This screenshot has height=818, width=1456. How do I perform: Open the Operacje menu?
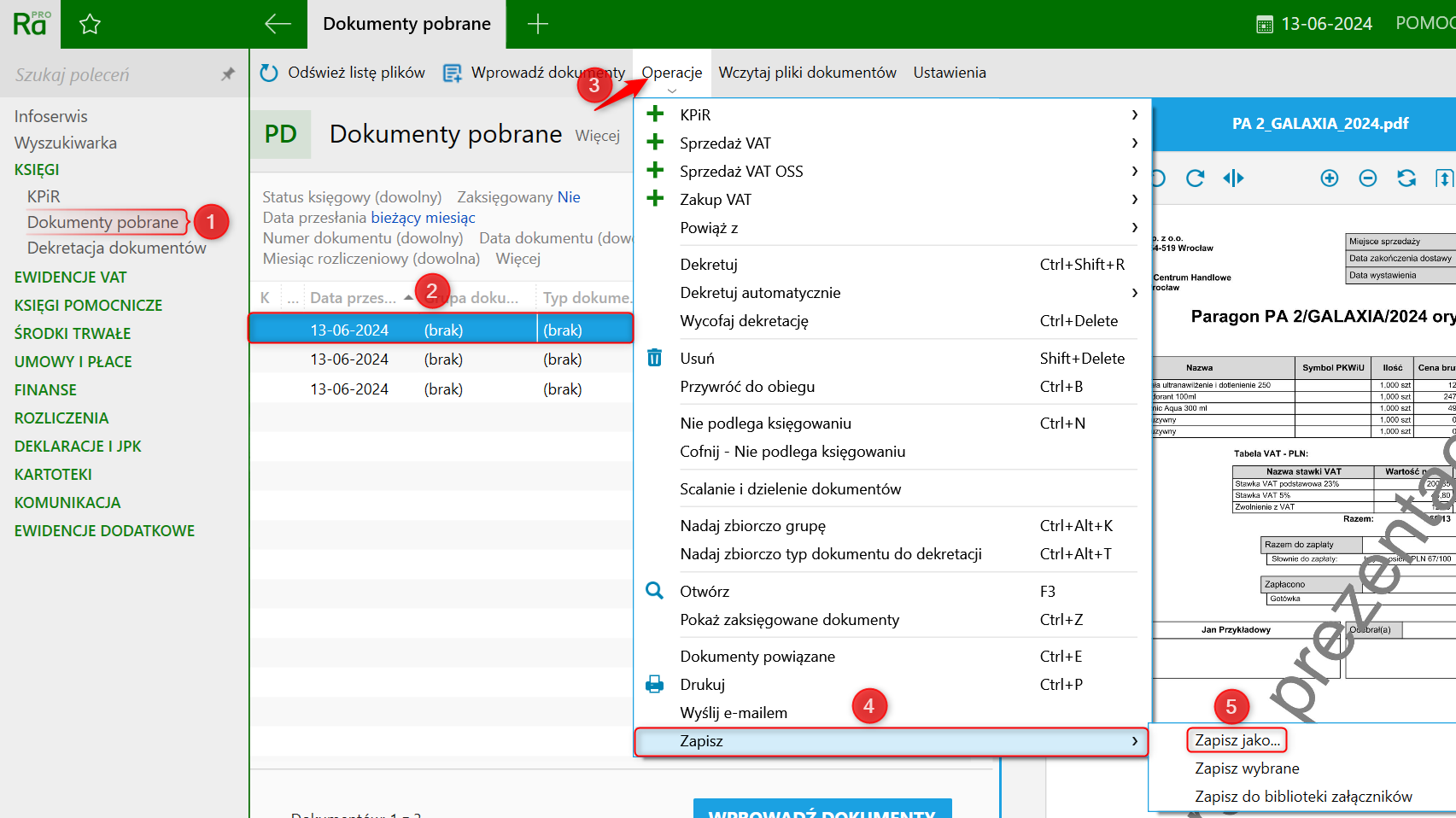tap(671, 73)
